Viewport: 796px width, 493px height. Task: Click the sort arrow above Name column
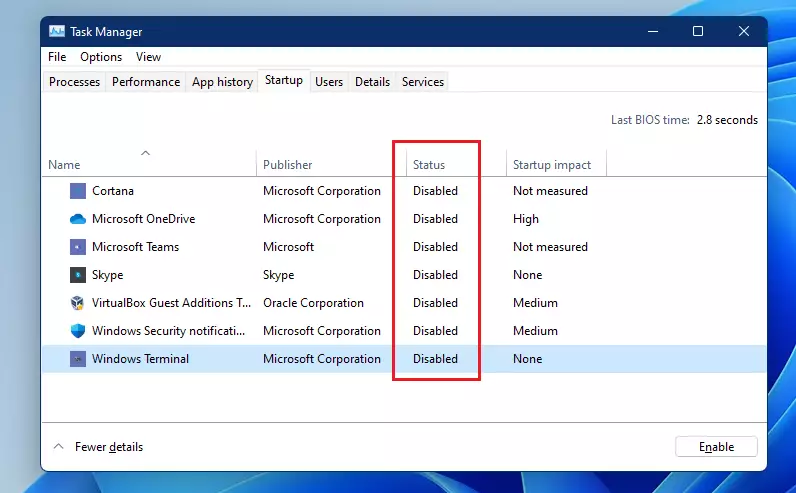point(145,153)
